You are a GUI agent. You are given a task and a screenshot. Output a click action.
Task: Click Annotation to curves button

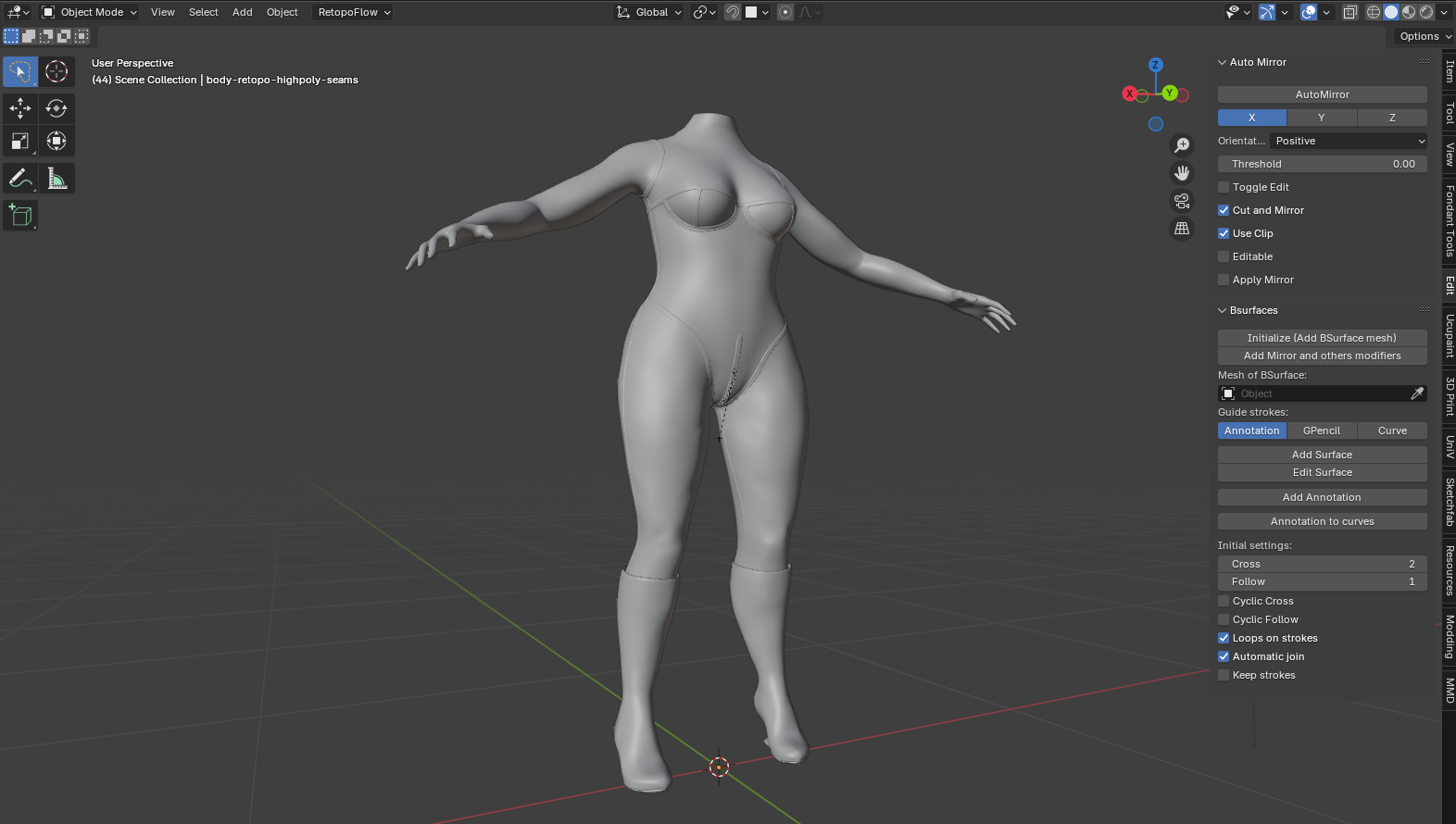click(x=1322, y=521)
